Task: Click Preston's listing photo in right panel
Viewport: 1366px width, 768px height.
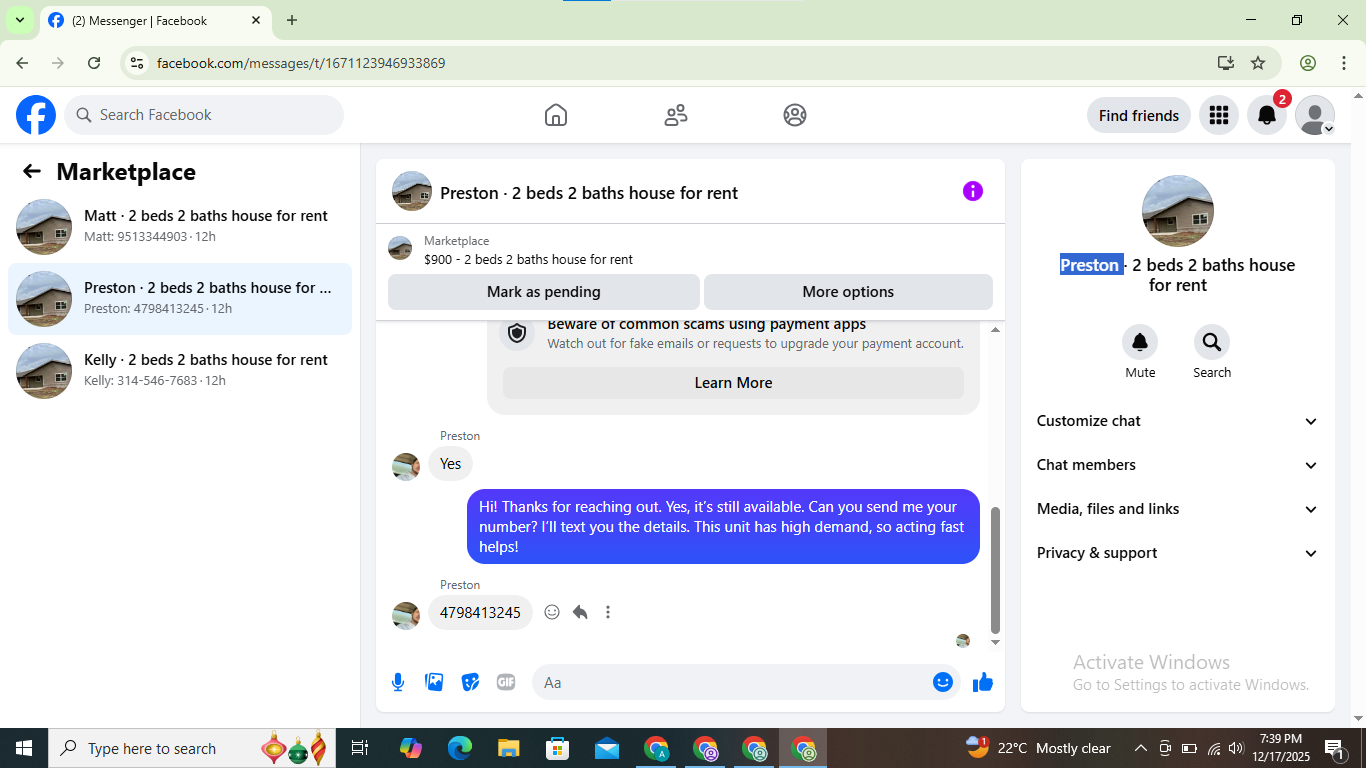Action: coord(1178,211)
